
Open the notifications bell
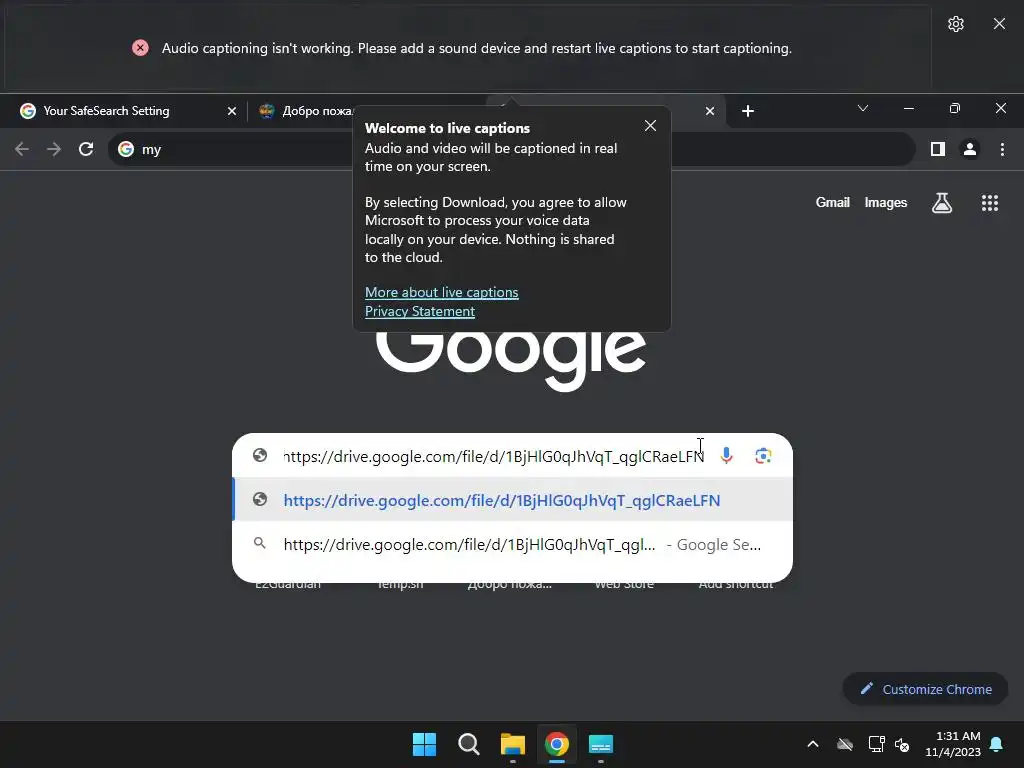[997, 744]
